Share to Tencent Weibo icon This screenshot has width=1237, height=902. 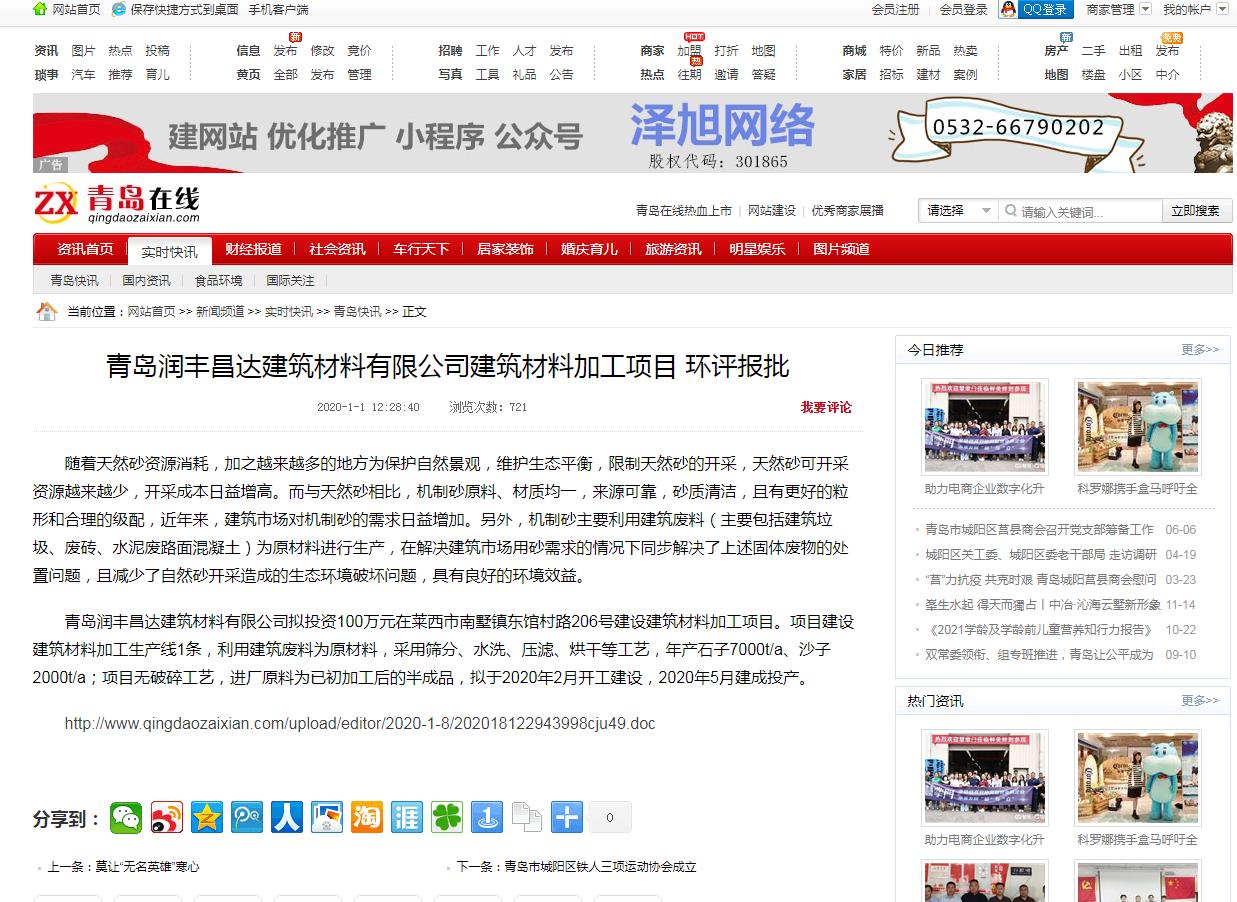coord(247,817)
